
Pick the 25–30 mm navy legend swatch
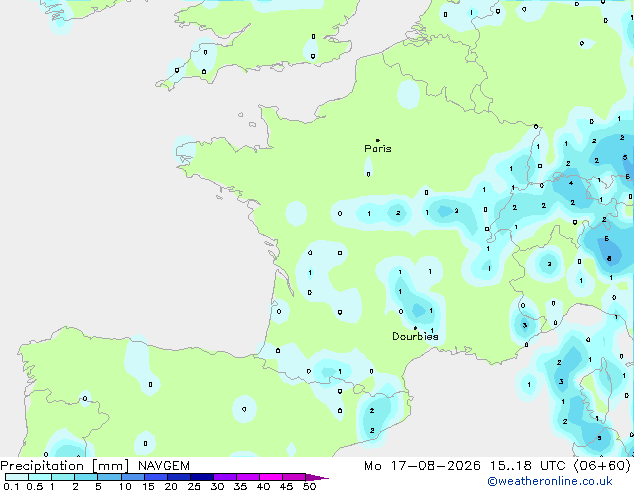point(202,477)
